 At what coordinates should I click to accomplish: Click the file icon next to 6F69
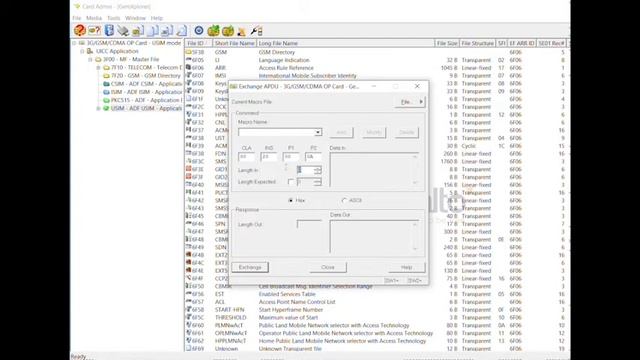189,349
